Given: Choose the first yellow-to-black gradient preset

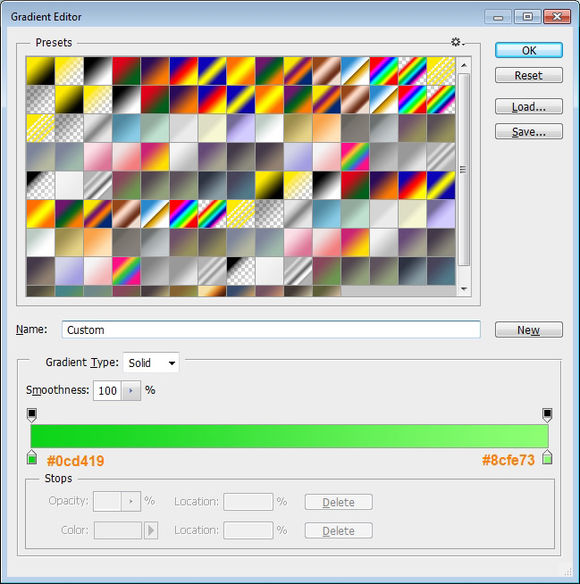Looking at the screenshot, I should 40,71.
